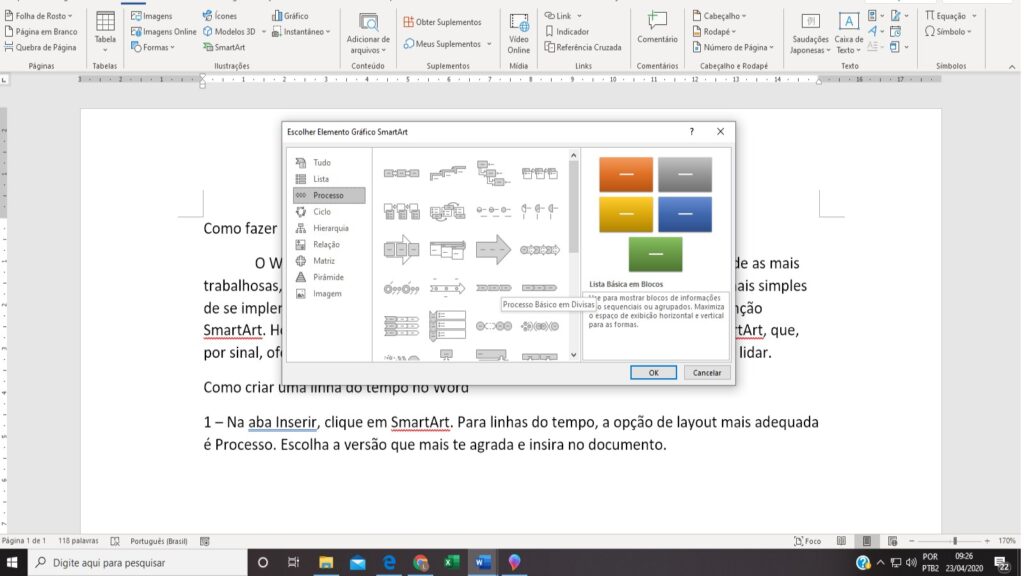Image resolution: width=1024 pixels, height=576 pixels.
Task: Open Microsoft Edge from taskbar
Action: (389, 562)
